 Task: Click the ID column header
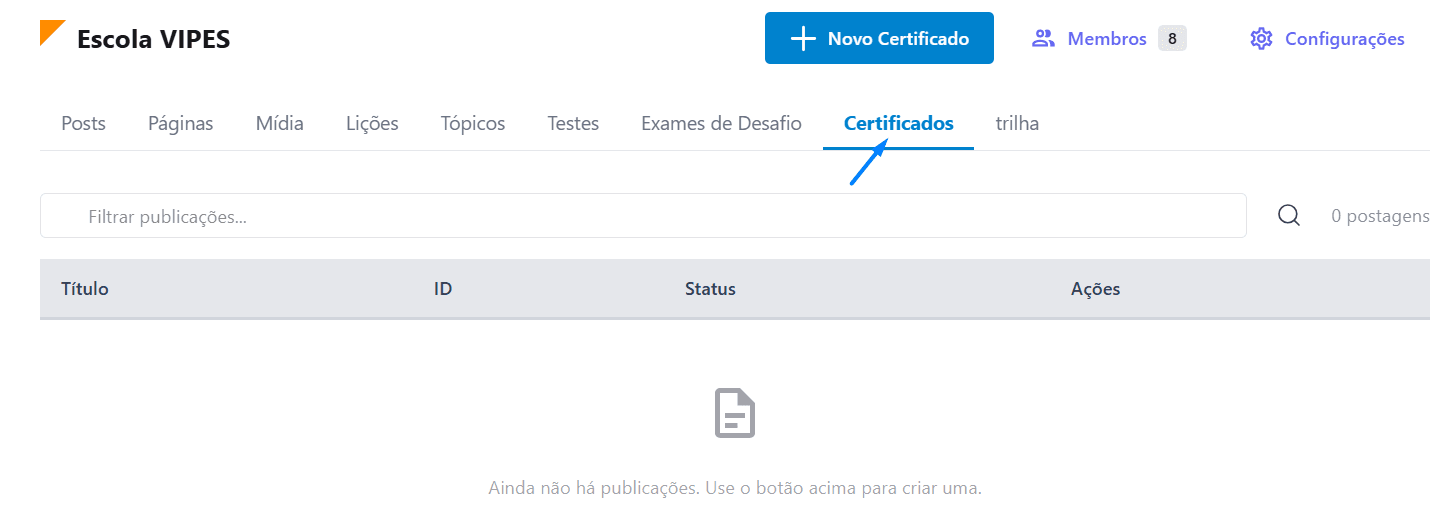tap(443, 289)
